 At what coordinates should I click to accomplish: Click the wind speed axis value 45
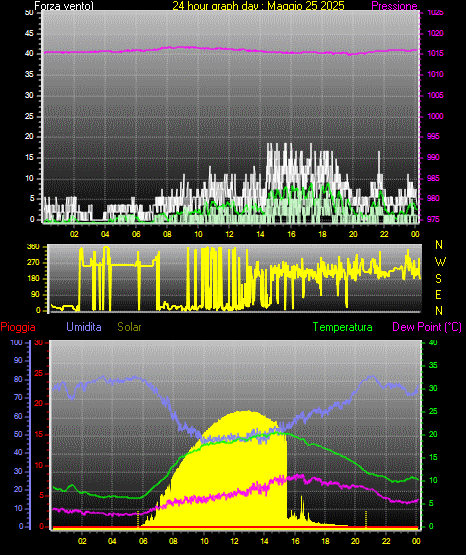29,33
